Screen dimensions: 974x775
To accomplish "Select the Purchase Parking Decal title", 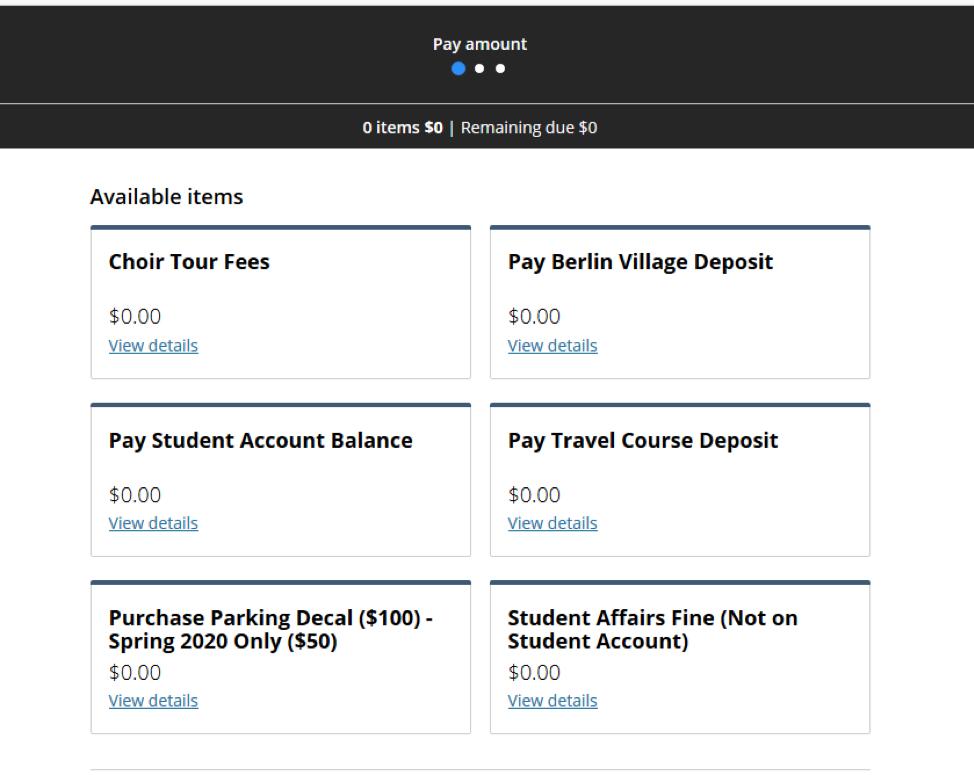I will point(270,630).
